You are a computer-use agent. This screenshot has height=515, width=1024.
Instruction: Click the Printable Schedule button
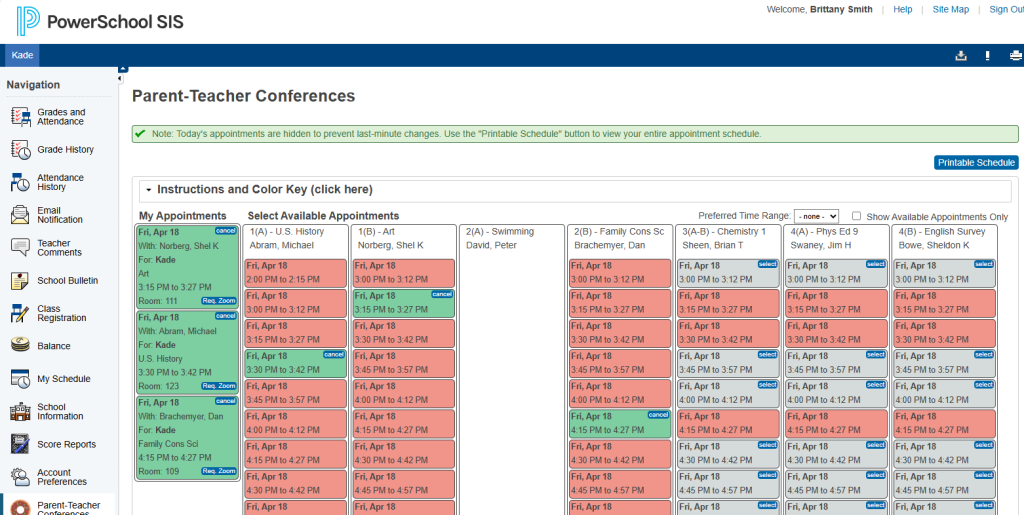click(976, 163)
